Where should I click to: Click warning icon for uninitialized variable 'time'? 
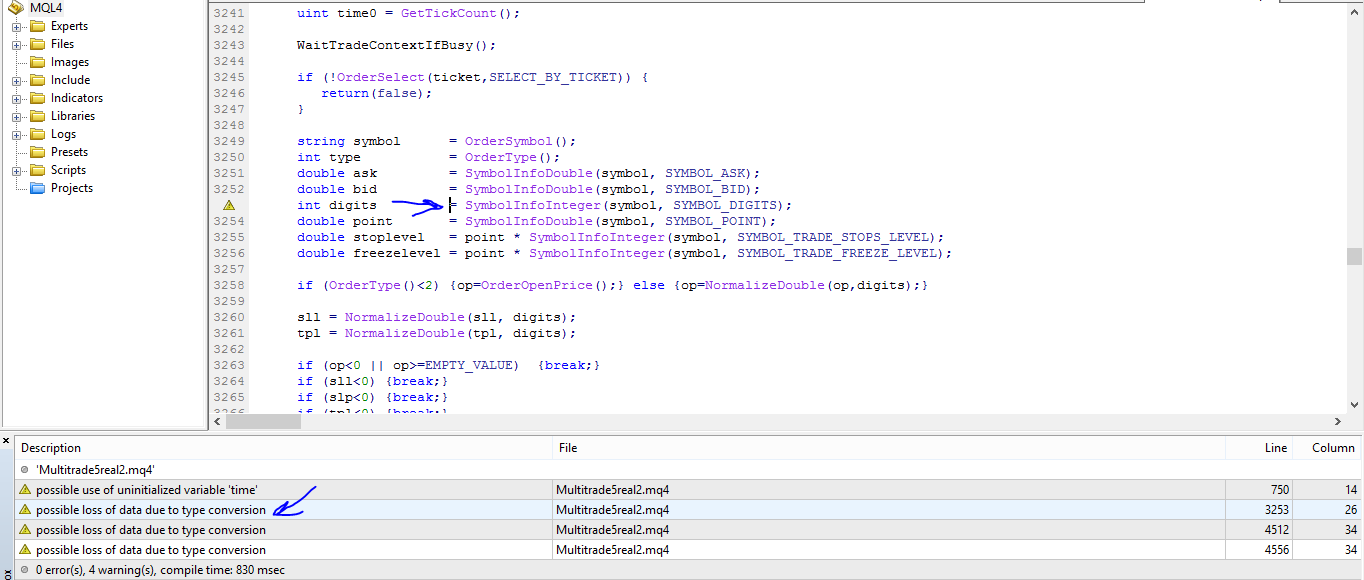(25, 490)
